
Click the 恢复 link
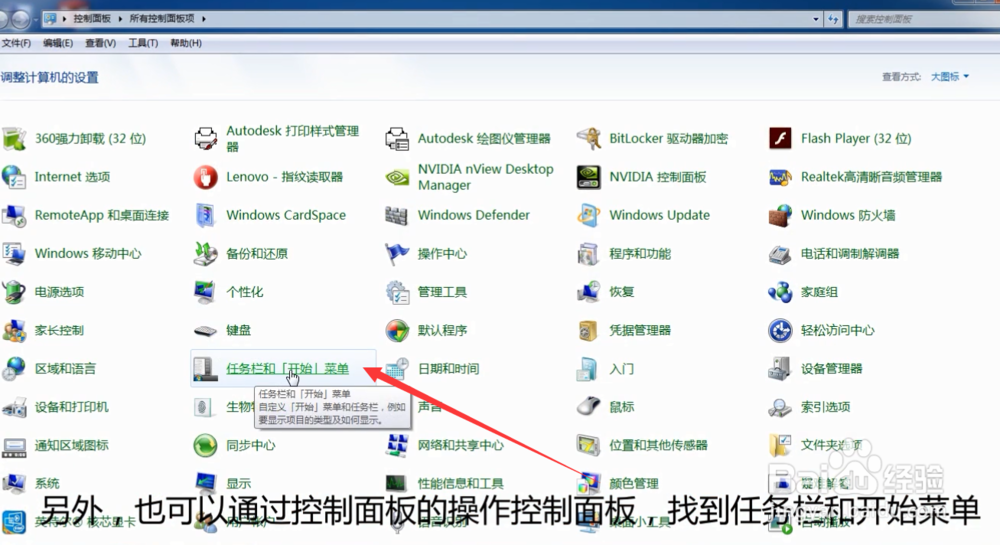621,292
